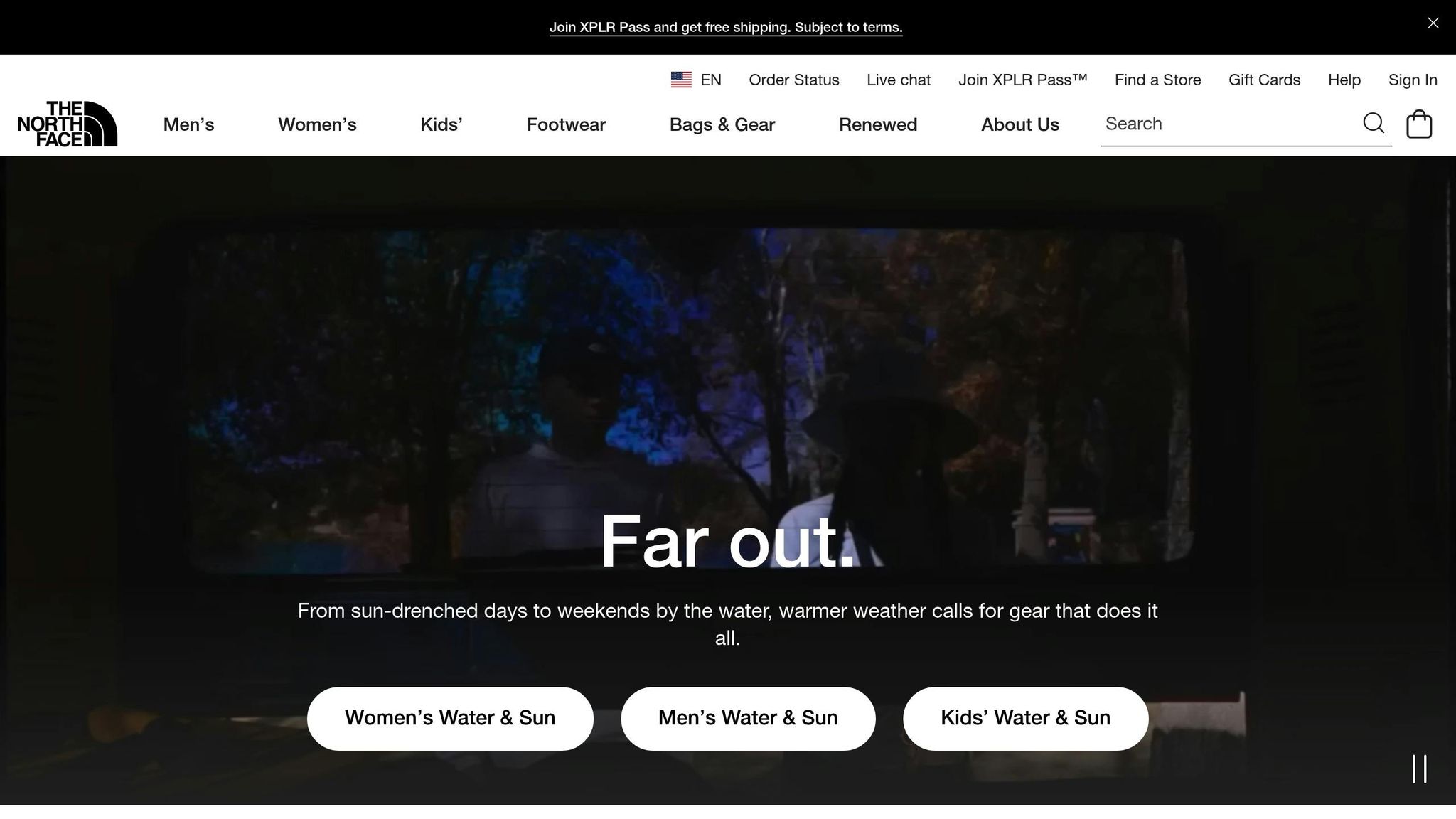This screenshot has height=819, width=1456.
Task: Click Kids' Water & Sun button
Action: point(1026,718)
